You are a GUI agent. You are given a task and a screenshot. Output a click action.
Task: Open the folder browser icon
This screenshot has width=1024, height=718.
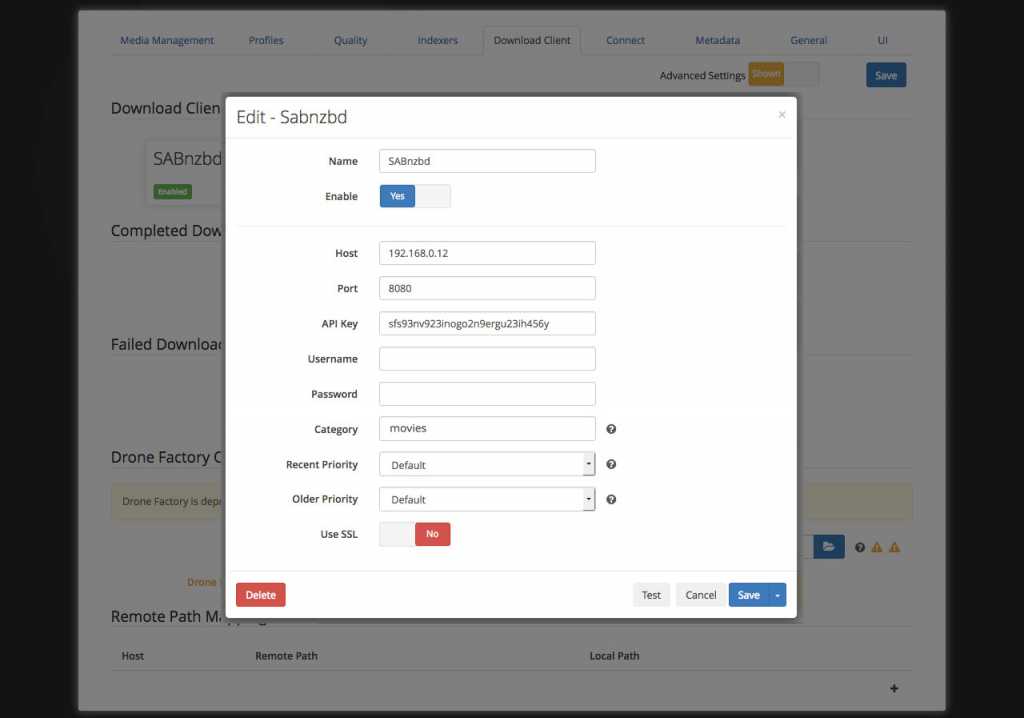point(828,546)
